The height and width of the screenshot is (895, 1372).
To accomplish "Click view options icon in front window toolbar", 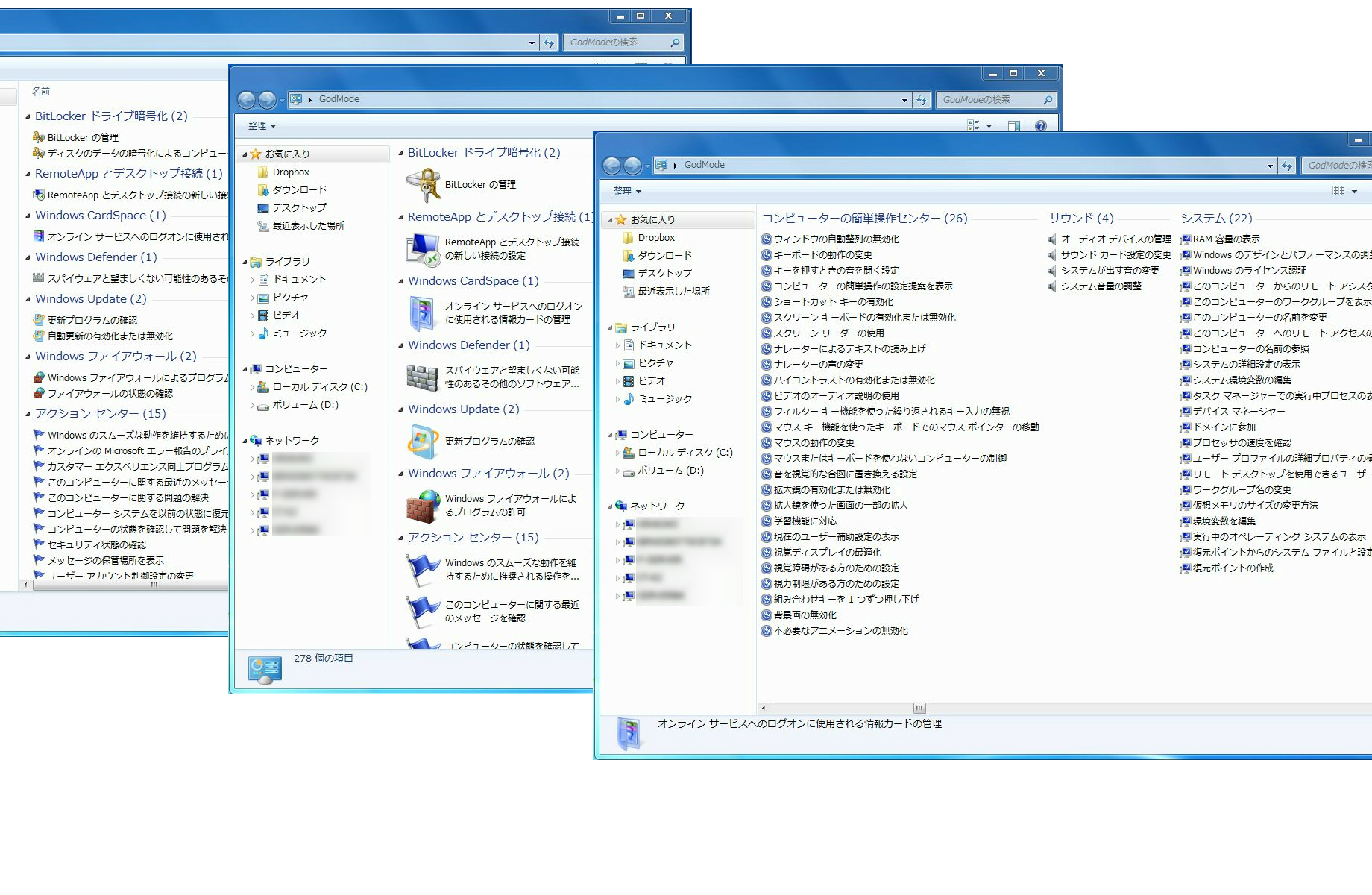I will click(1338, 192).
